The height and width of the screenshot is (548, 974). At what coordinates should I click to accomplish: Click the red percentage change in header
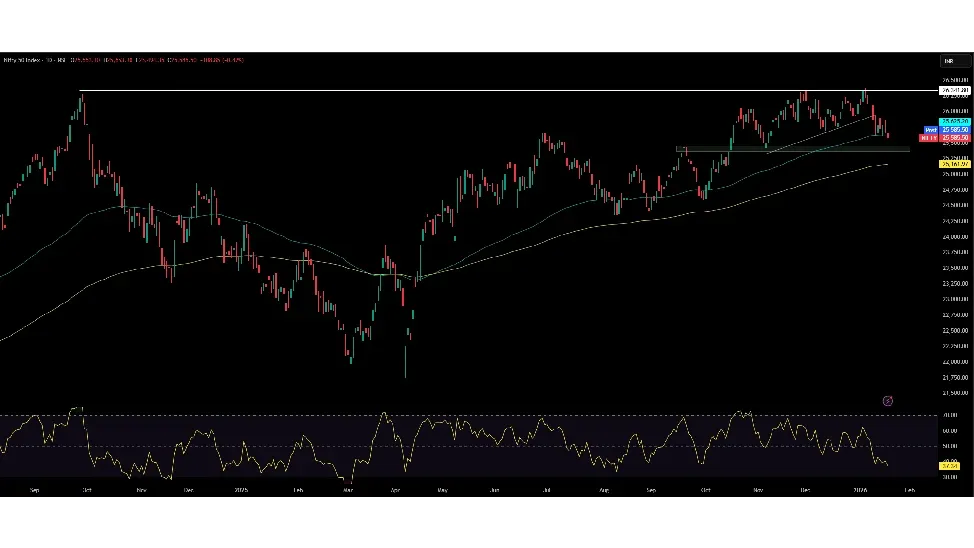pyautogui.click(x=232, y=60)
